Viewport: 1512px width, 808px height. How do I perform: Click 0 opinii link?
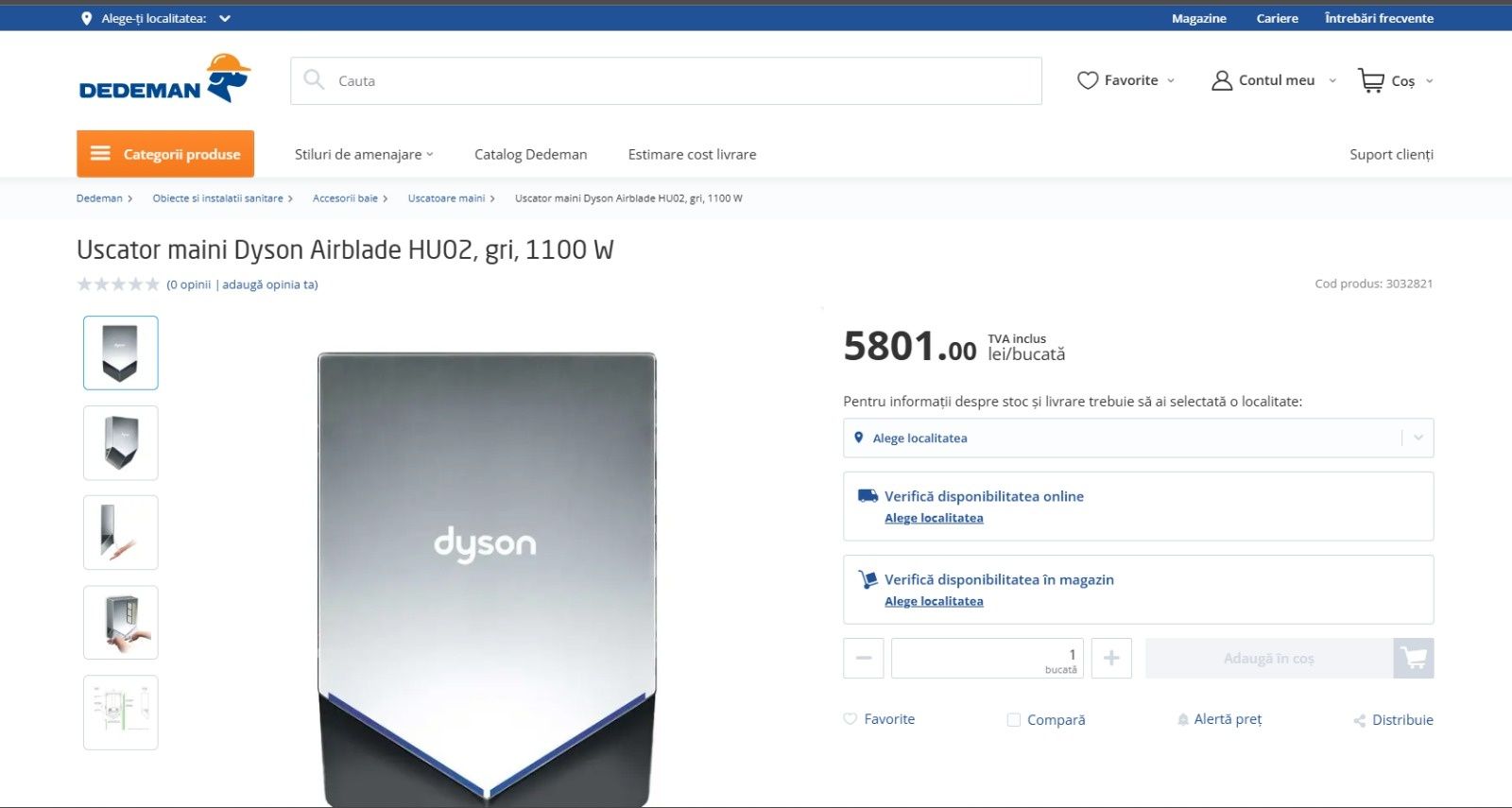click(x=189, y=284)
